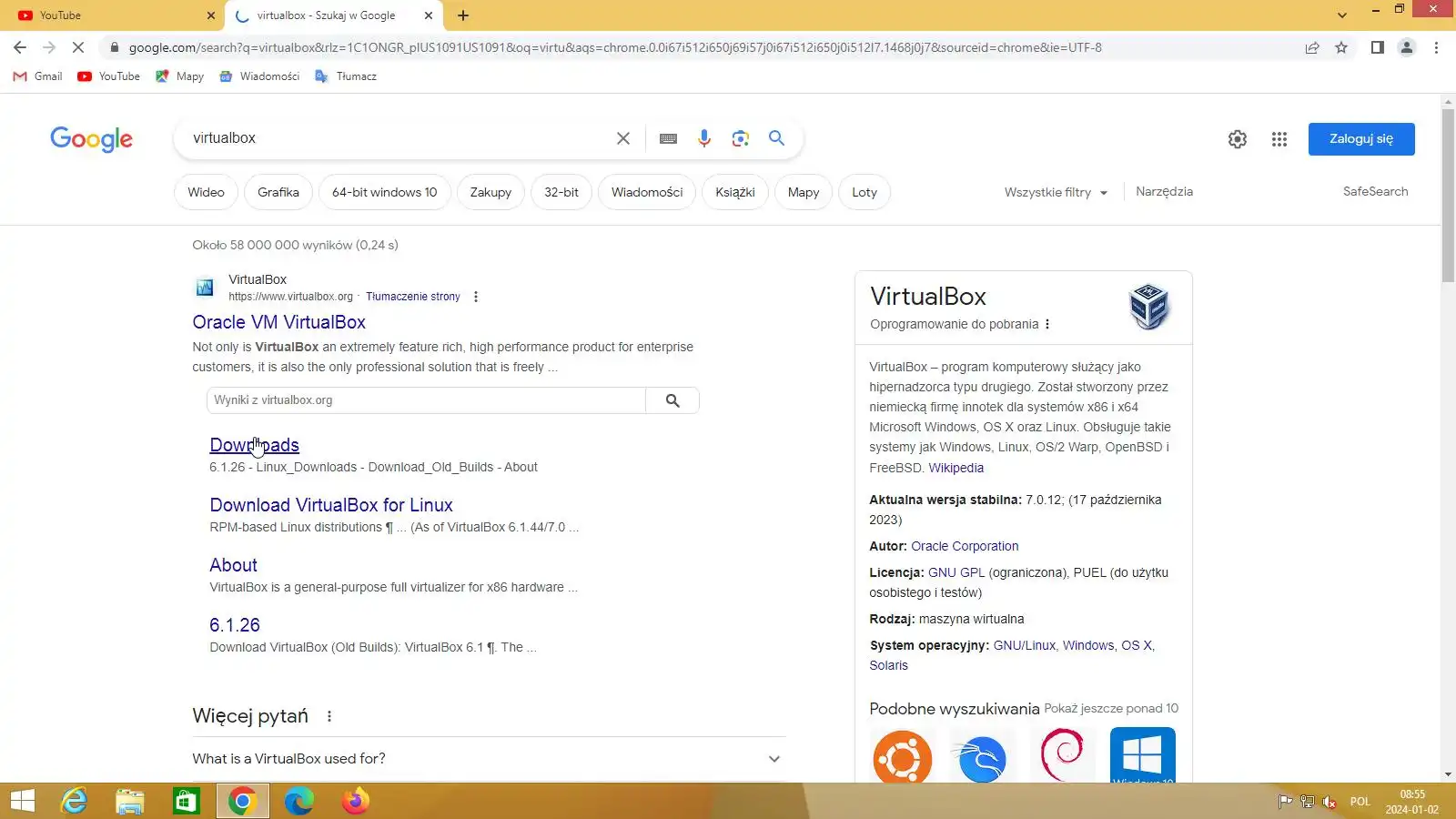Search within virtualbox.org using magnifier button
Screen dimensions: 1456x819
[x=672, y=400]
